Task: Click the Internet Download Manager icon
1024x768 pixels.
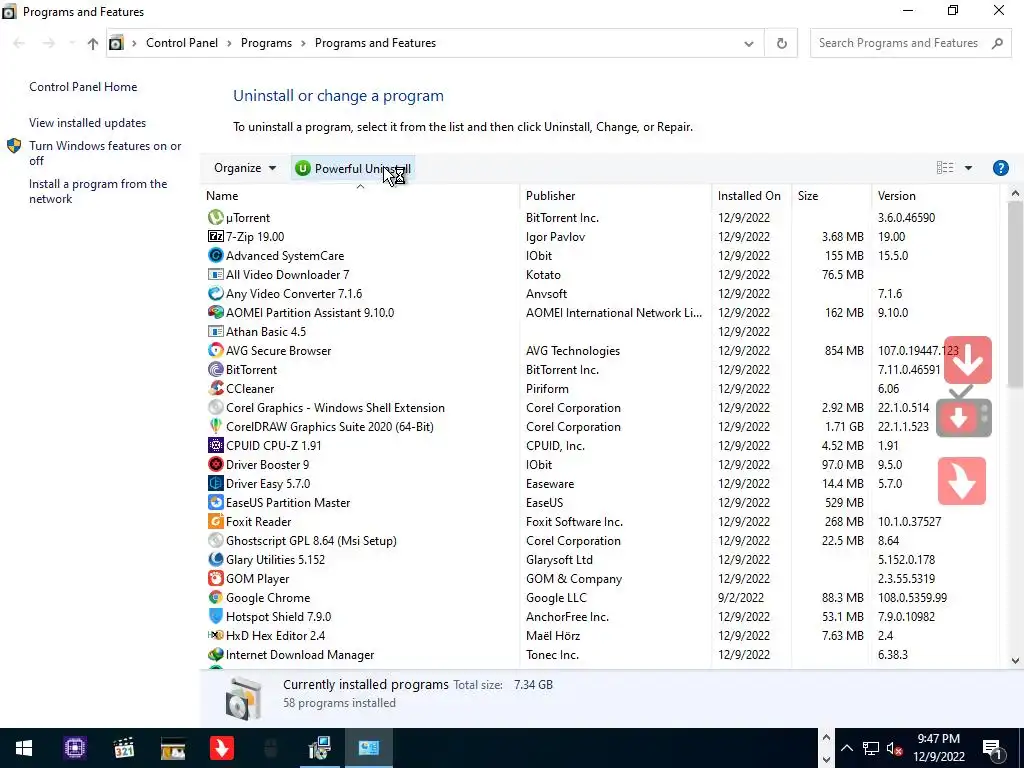Action: coord(216,654)
